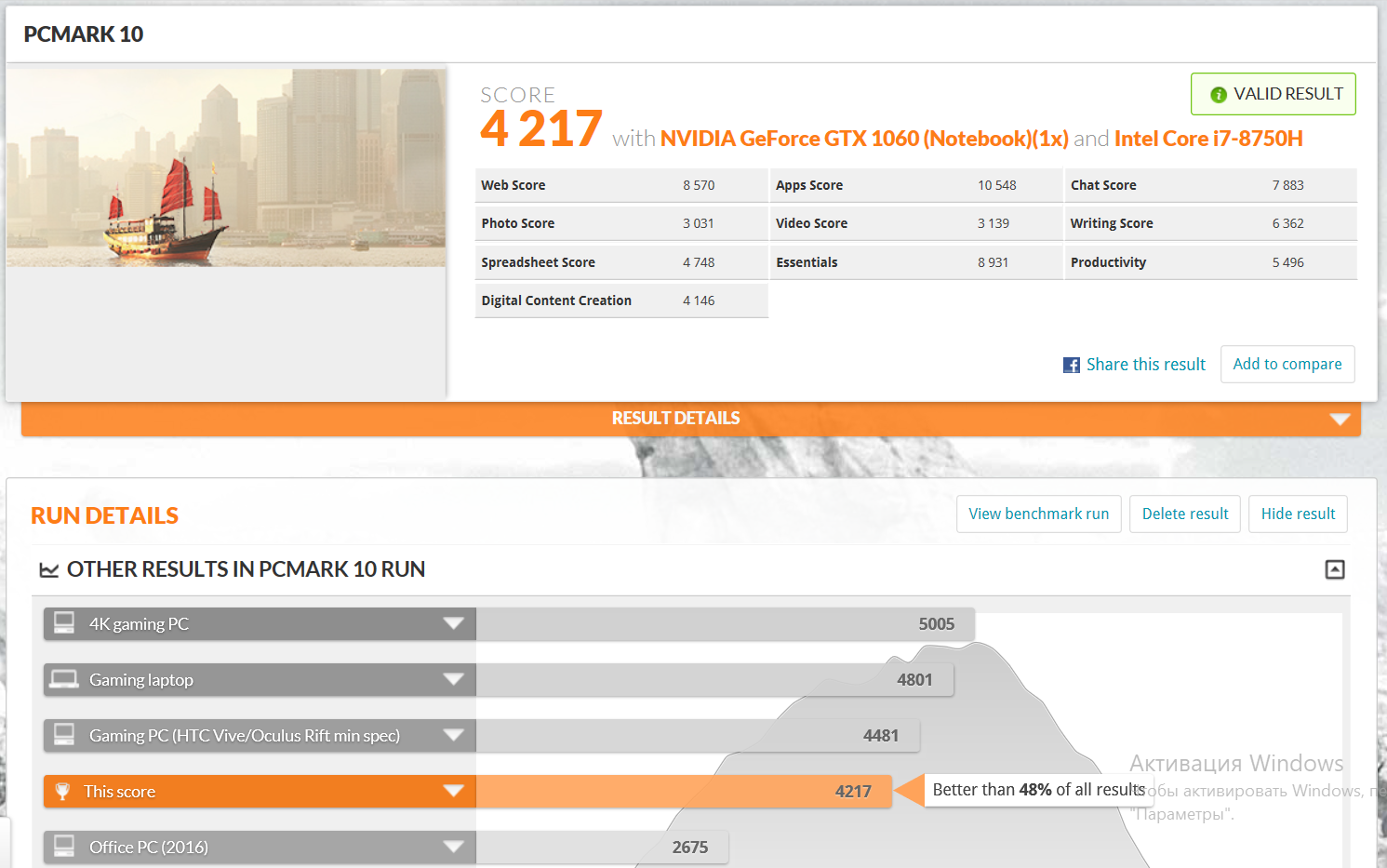The height and width of the screenshot is (868, 1387).
Task: Click the Productivity row
Action: (x=1210, y=262)
